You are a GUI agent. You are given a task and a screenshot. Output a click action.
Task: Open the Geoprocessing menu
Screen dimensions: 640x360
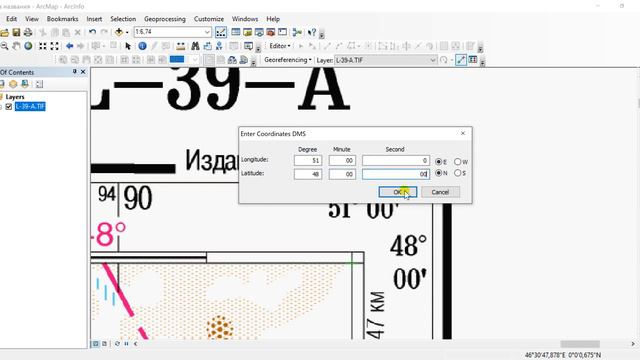[x=164, y=19]
